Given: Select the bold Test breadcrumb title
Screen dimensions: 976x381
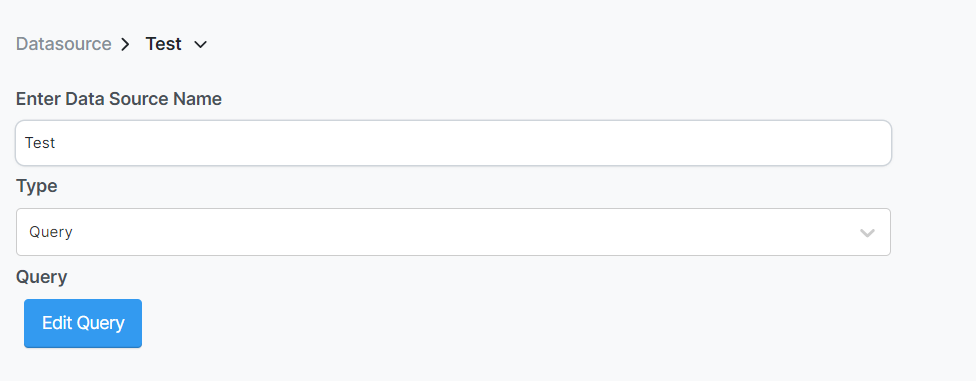Looking at the screenshot, I should tap(164, 44).
